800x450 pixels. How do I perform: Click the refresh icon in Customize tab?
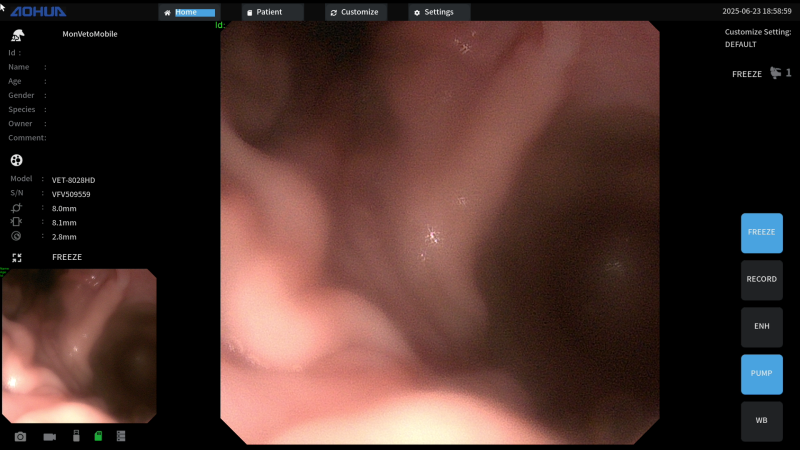click(x=334, y=13)
